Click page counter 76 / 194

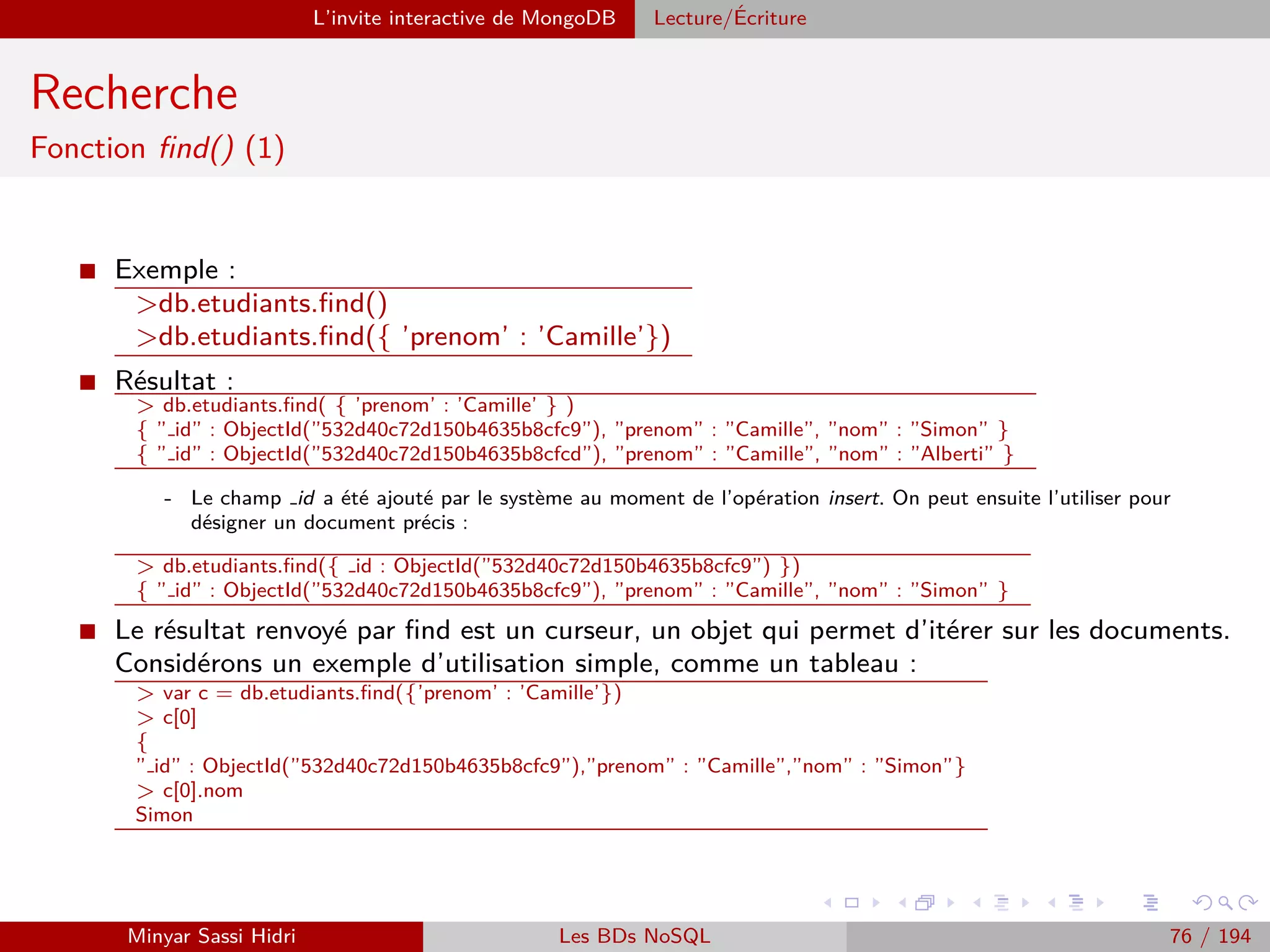(1210, 936)
